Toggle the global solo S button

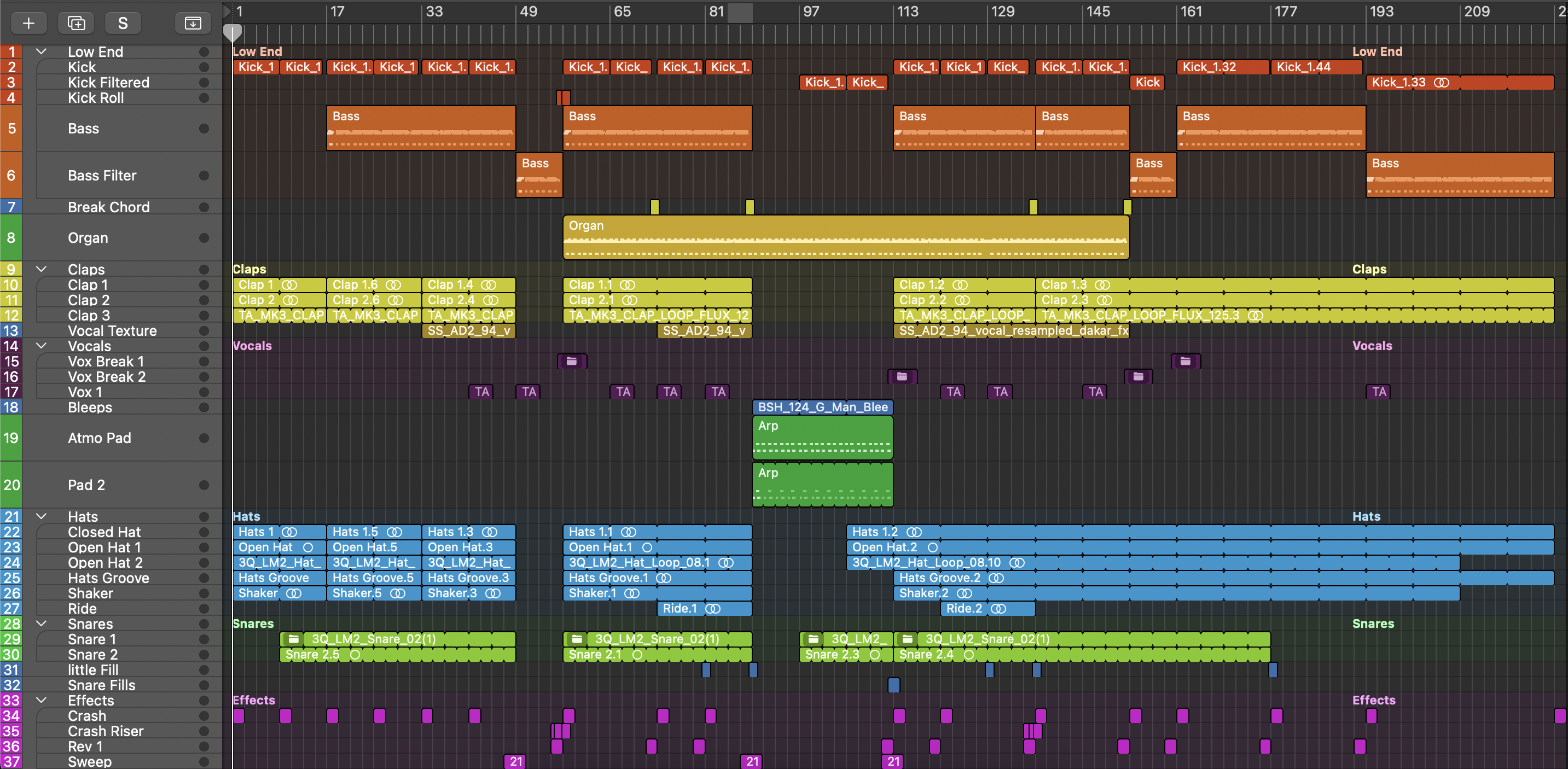pyautogui.click(x=123, y=23)
